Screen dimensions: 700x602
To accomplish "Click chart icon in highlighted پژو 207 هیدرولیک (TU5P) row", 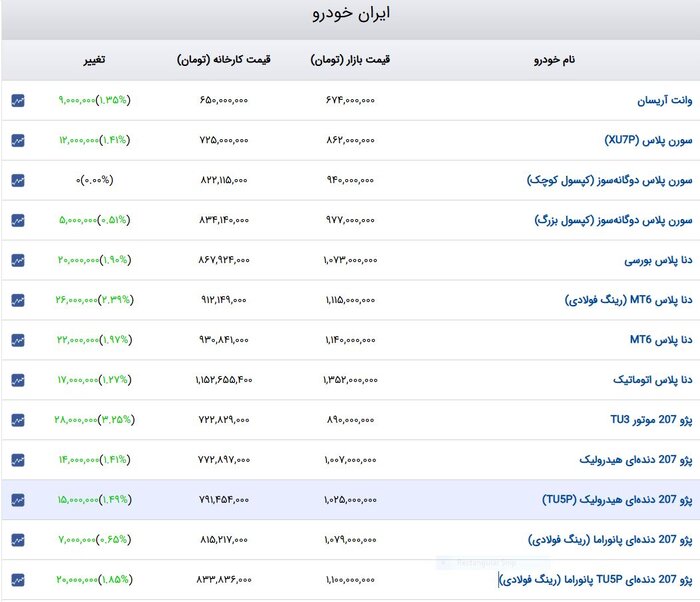I will [x=18, y=500].
